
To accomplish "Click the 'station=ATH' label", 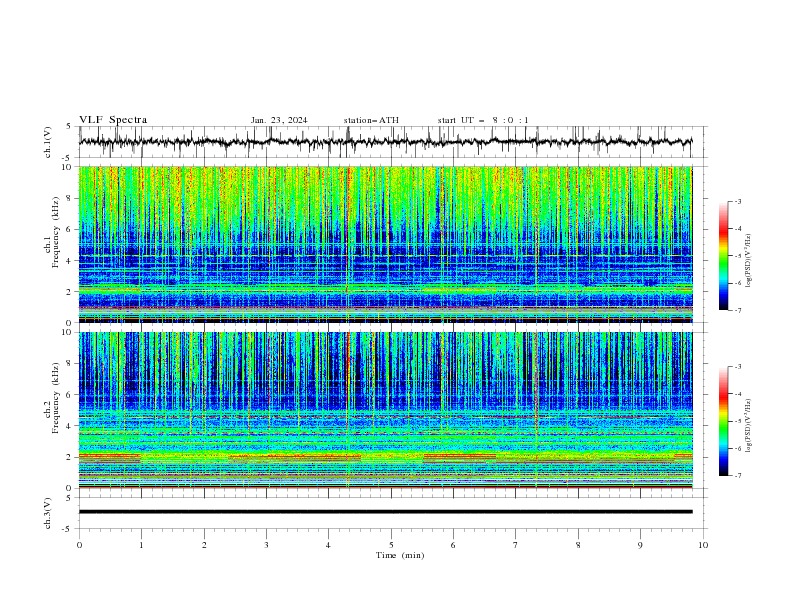I will (371, 120).
